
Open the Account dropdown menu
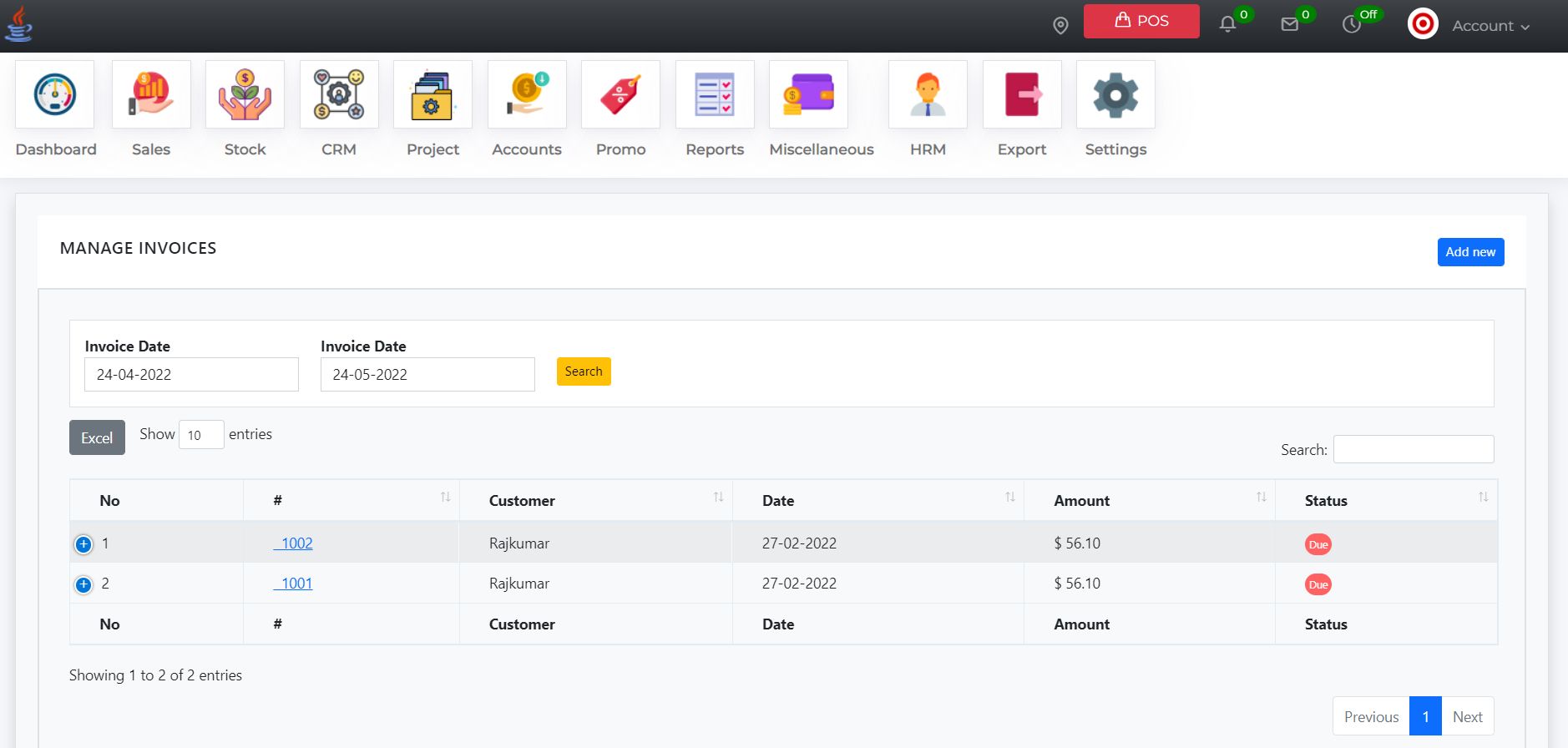point(1490,26)
